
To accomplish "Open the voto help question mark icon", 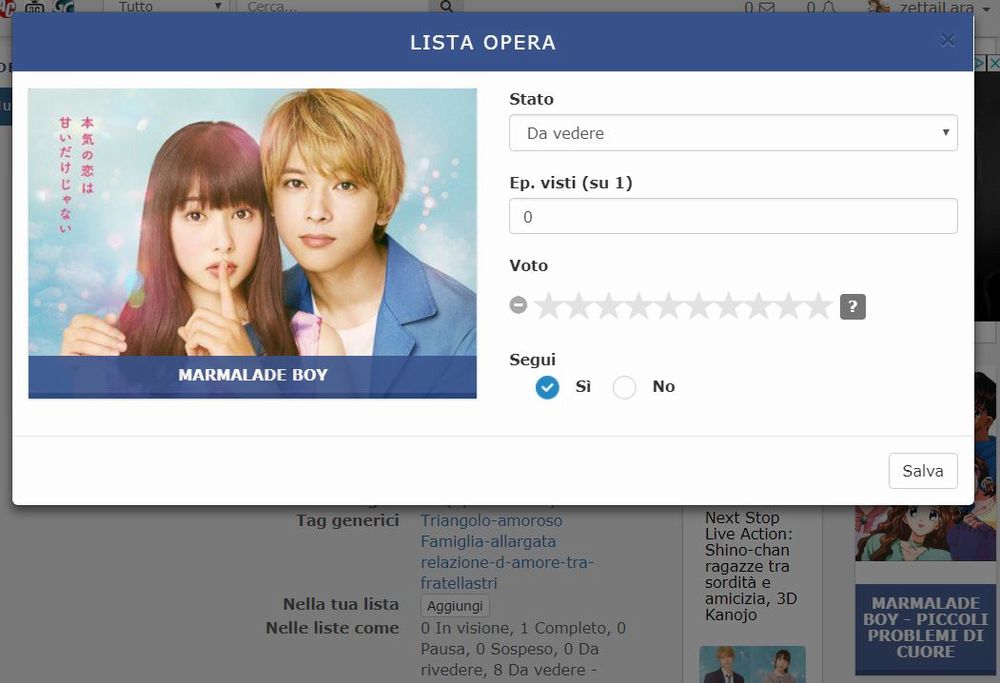I will coord(853,307).
